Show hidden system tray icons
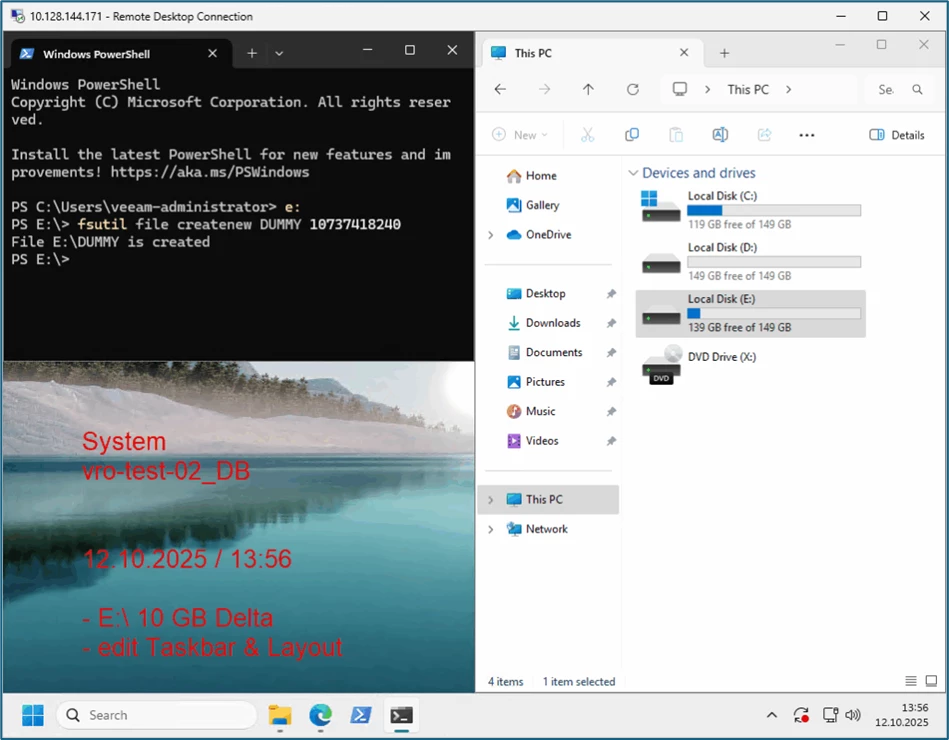 pos(772,715)
